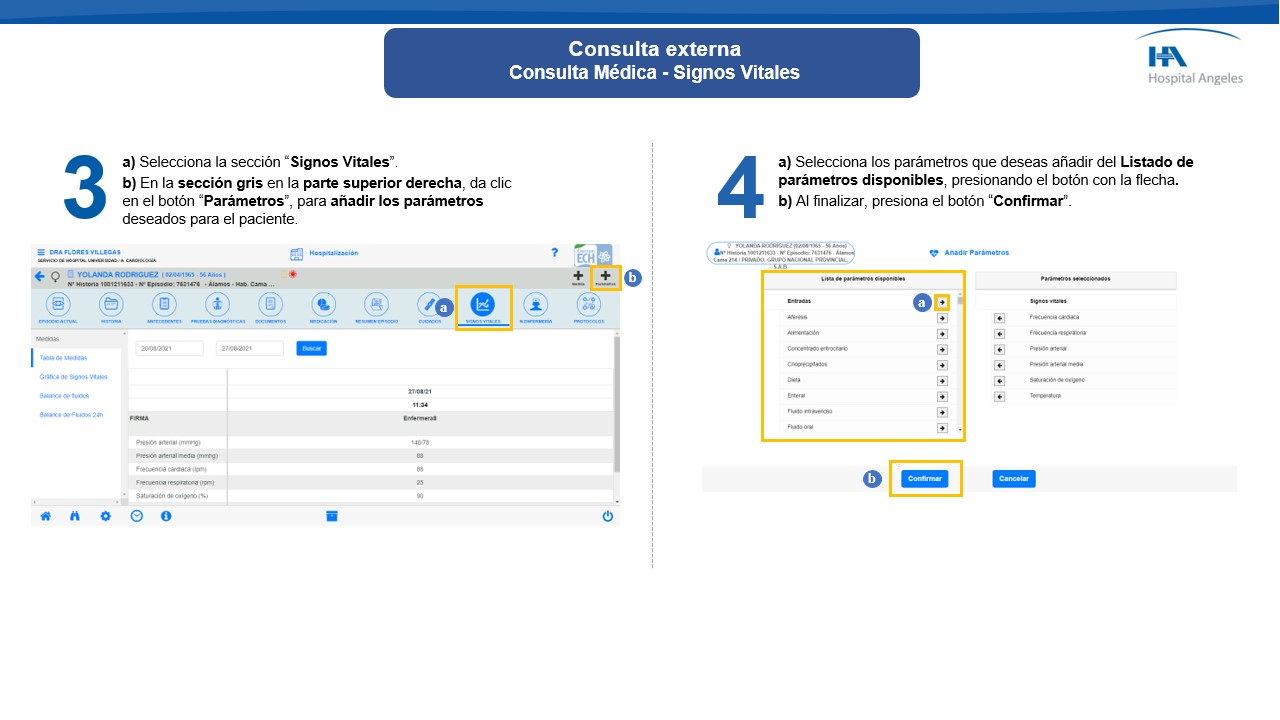Select the Pruebas Diagnósticas icon
This screenshot has height=720, width=1280.
tap(217, 304)
